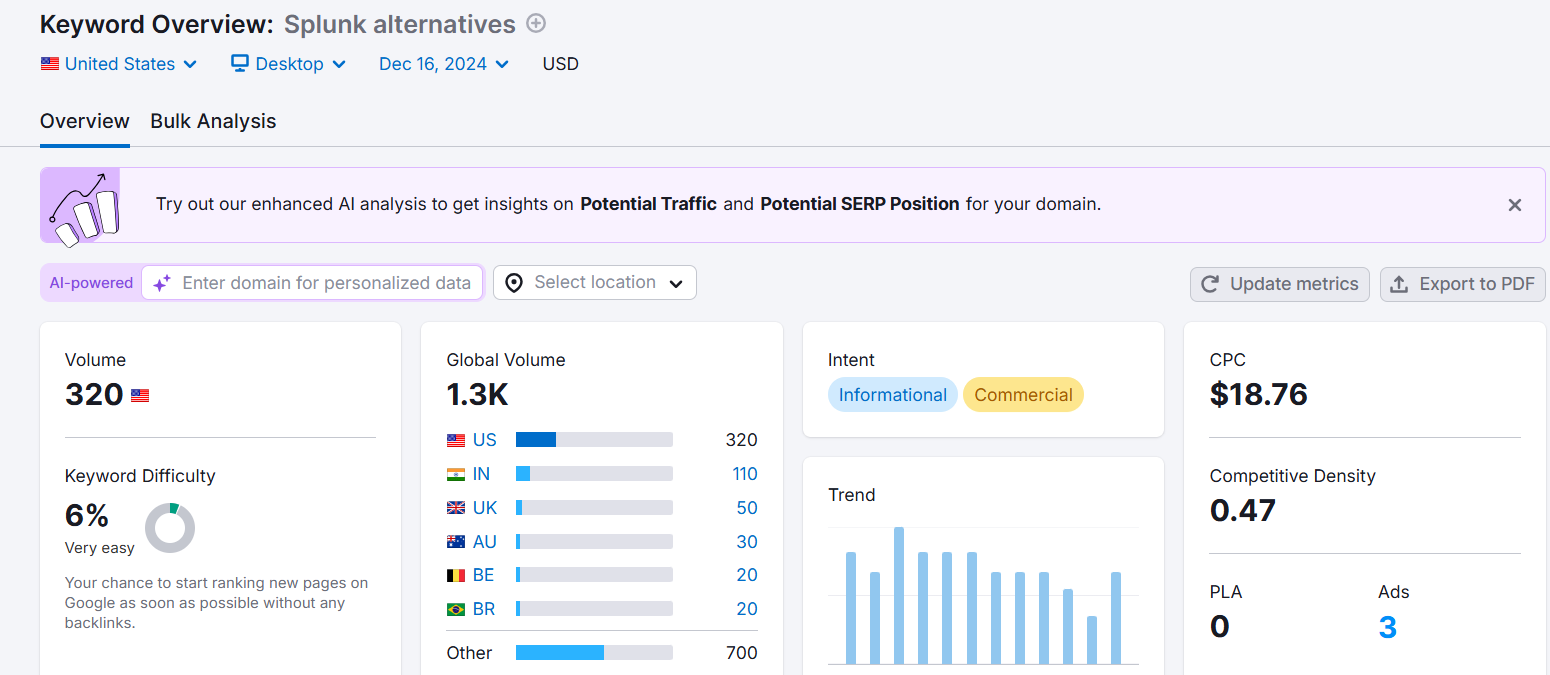Click the US flag beside Volume 320
1550x675 pixels.
point(140,396)
